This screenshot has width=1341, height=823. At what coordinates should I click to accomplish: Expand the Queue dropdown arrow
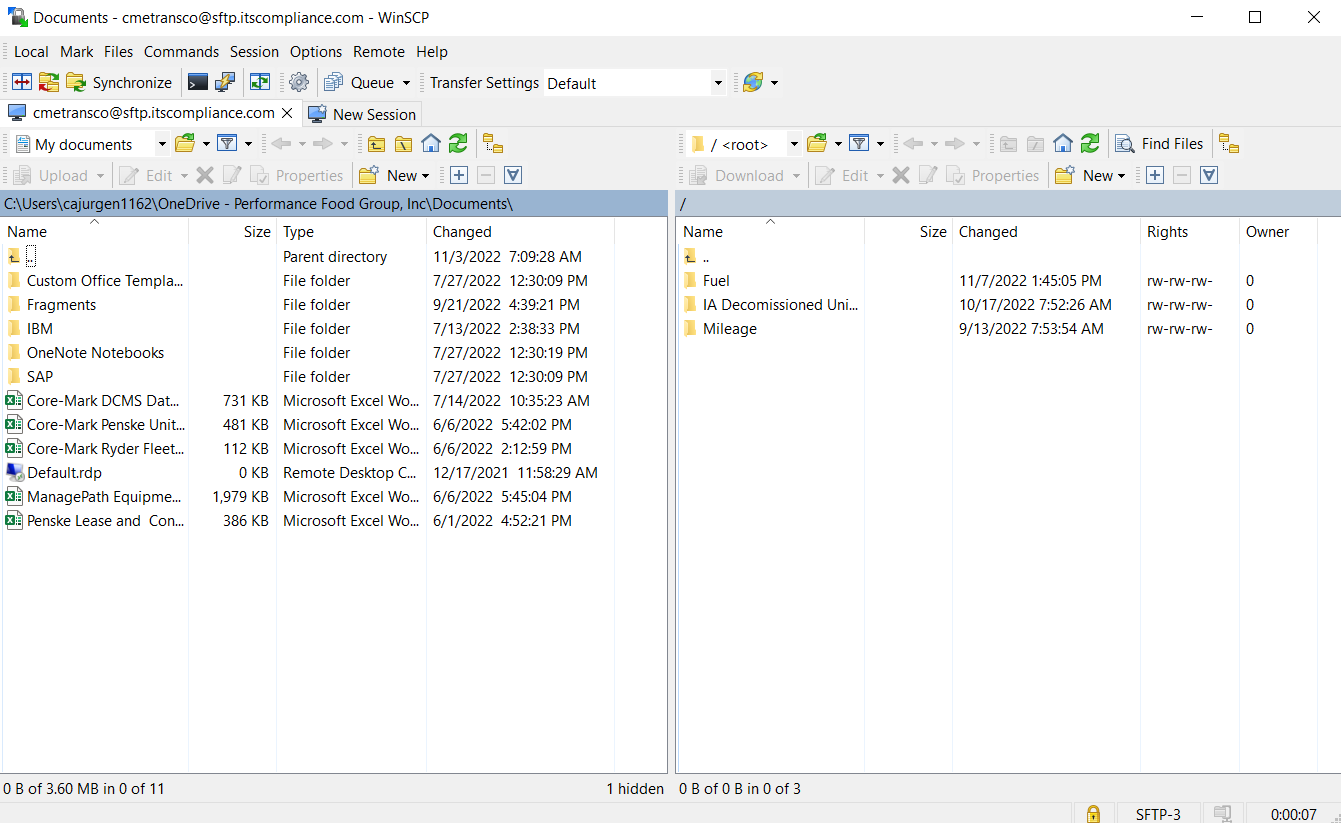(406, 83)
